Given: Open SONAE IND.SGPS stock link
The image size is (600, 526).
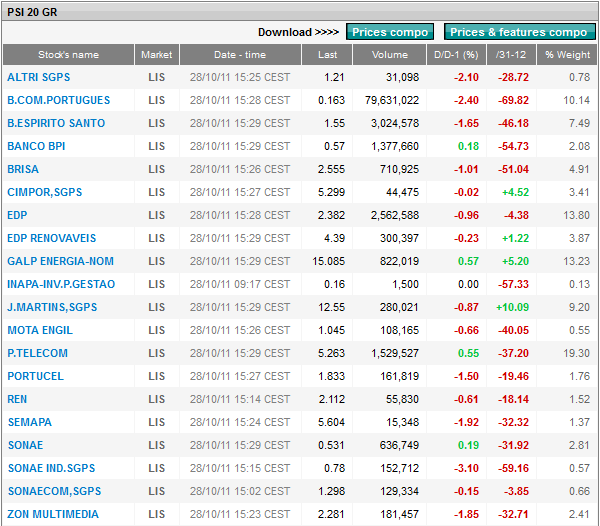Looking at the screenshot, I should point(51,468).
